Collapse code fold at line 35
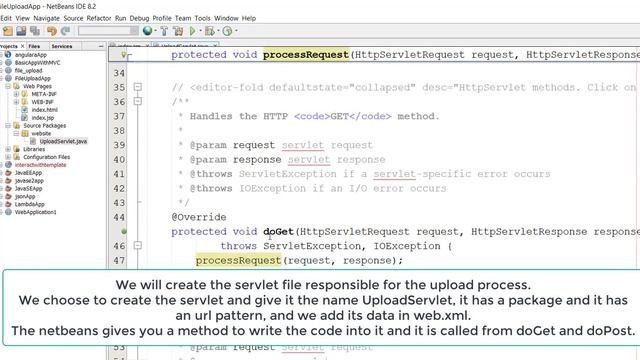This screenshot has height=360, width=640. click(138, 87)
